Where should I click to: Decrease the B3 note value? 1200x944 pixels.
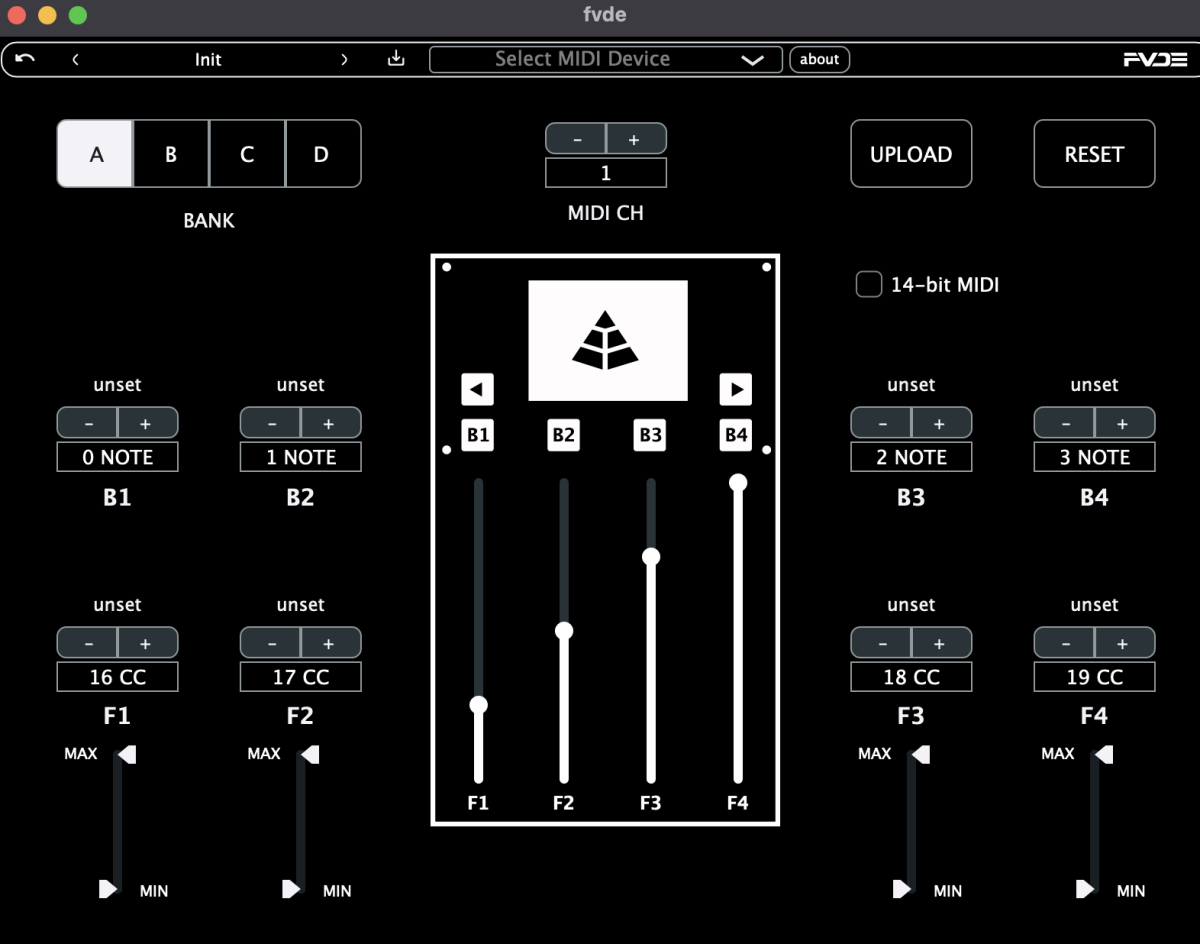881,423
